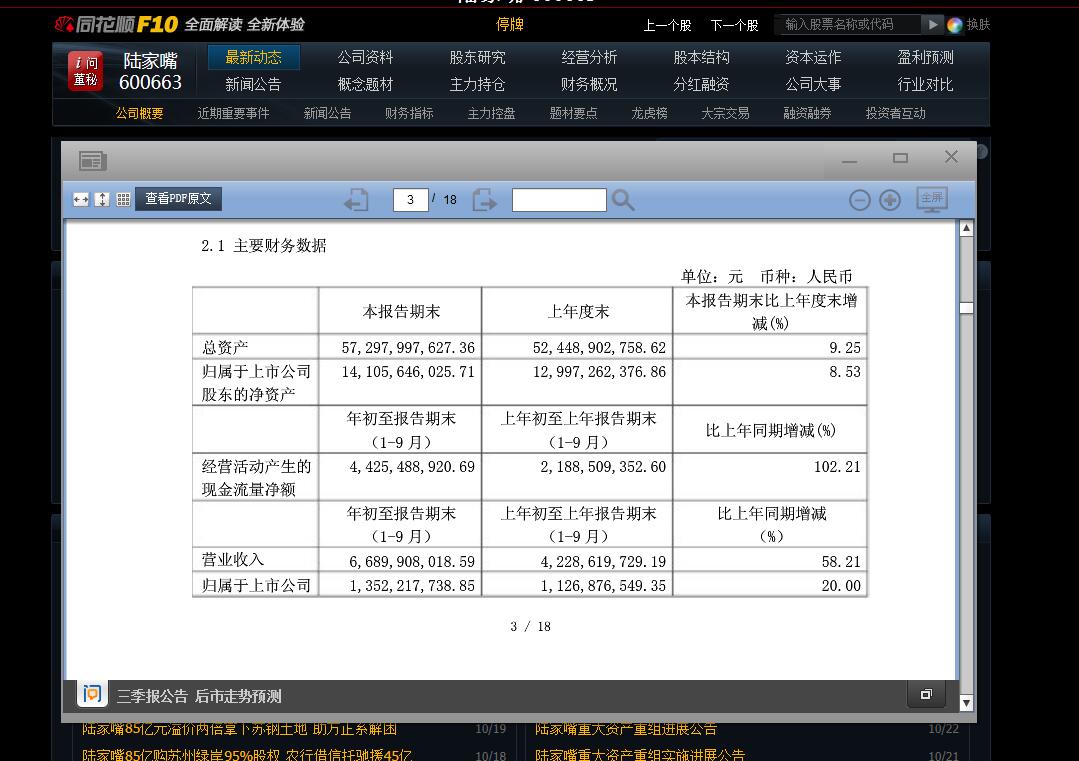The height and width of the screenshot is (761, 1079).
Task: Minimize the PDF viewer window
Action: (x=850, y=162)
